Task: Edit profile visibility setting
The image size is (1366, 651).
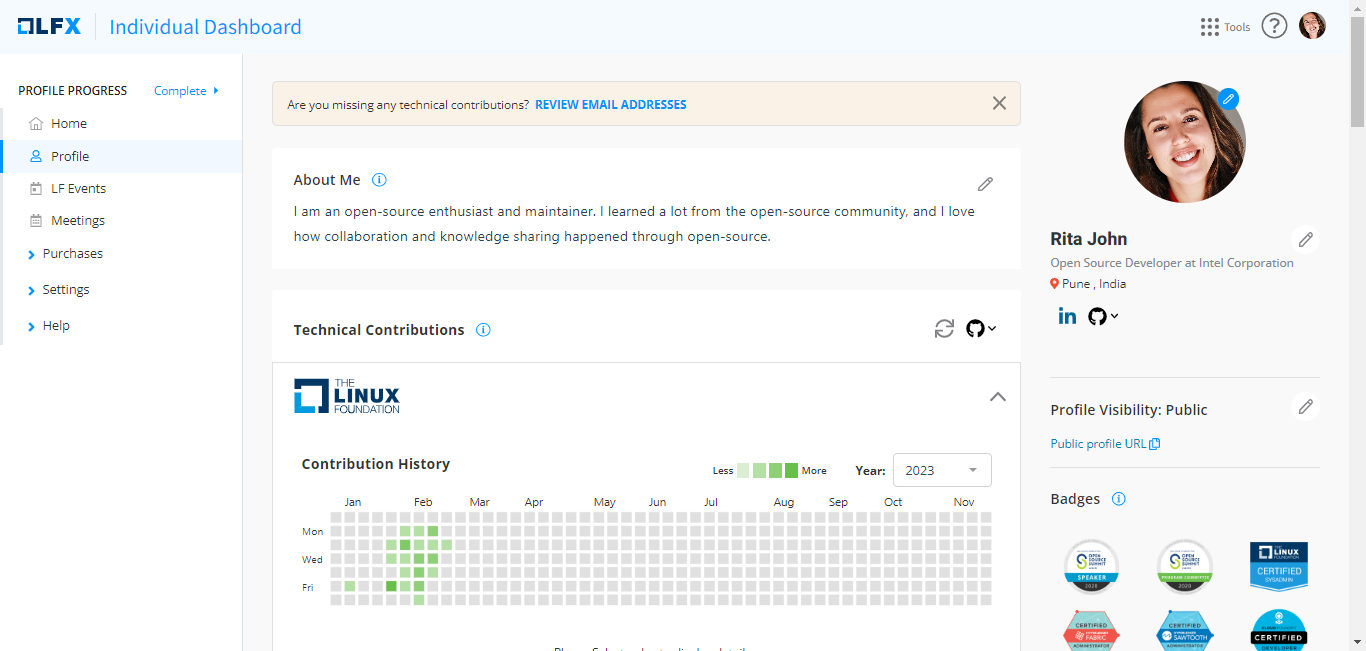Action: 1305,406
